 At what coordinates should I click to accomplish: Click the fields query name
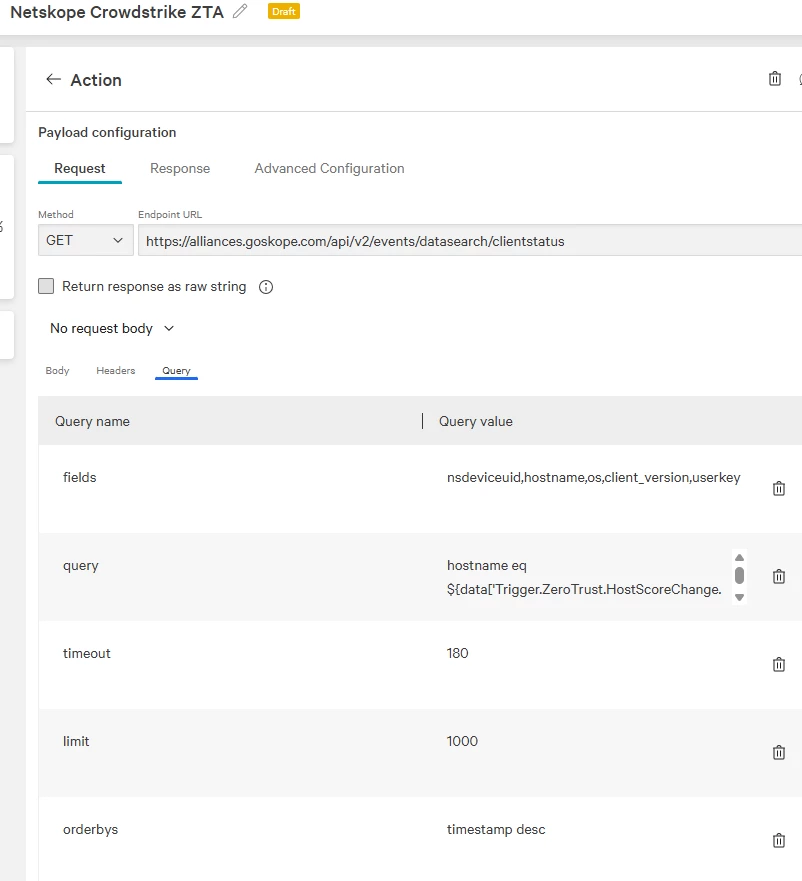pos(79,478)
